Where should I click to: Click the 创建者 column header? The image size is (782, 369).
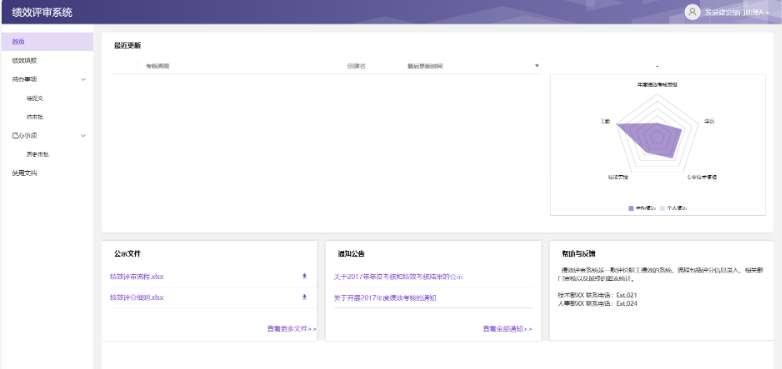[356, 66]
